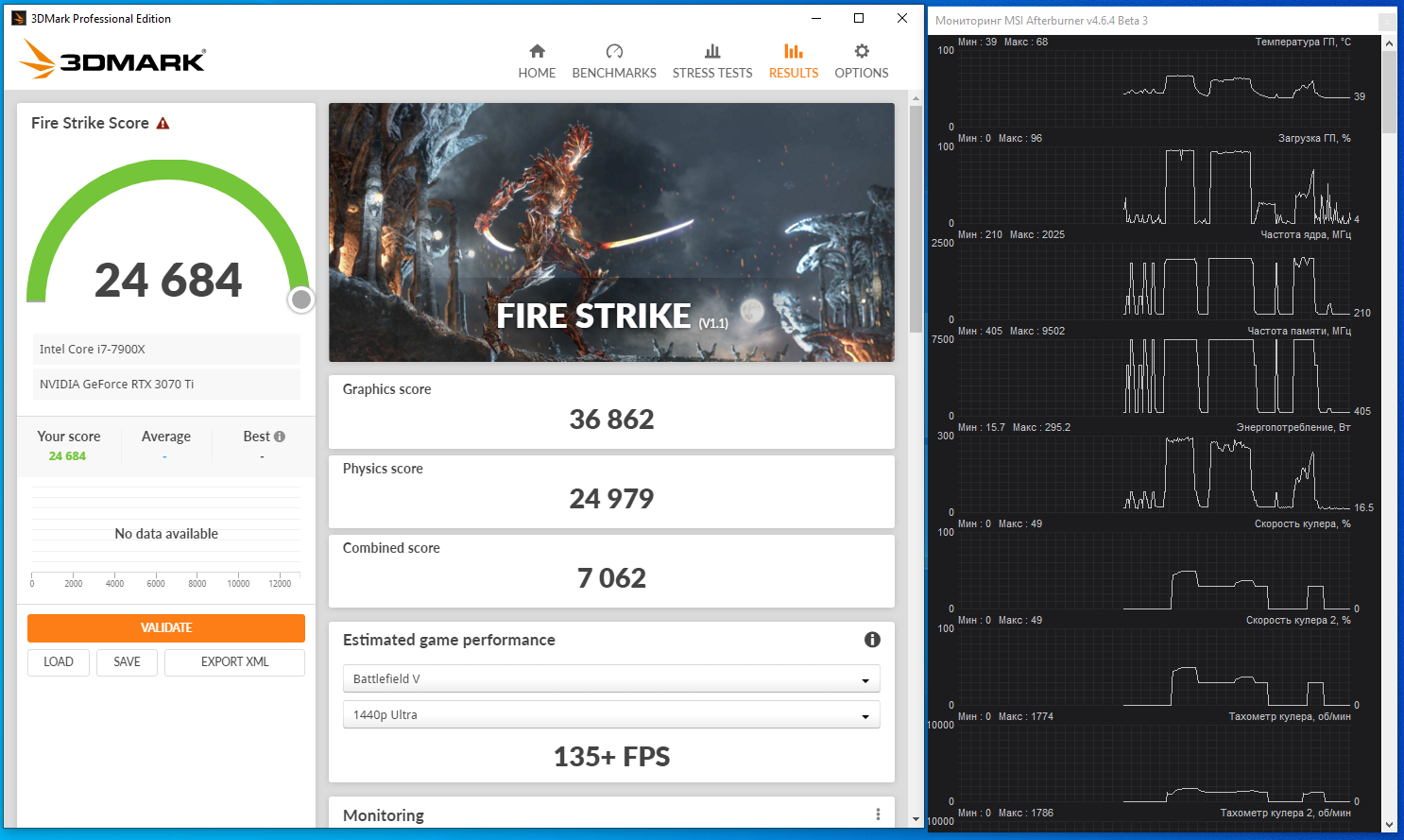The height and width of the screenshot is (840, 1404).
Task: Click the info icon next to Best
Action: (280, 437)
